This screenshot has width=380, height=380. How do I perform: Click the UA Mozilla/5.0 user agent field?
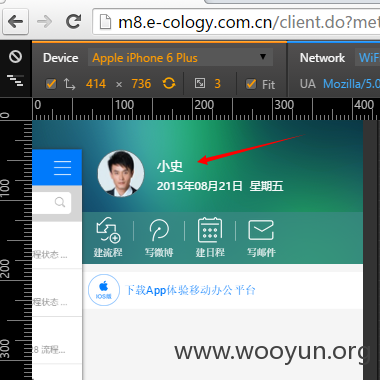(x=351, y=84)
